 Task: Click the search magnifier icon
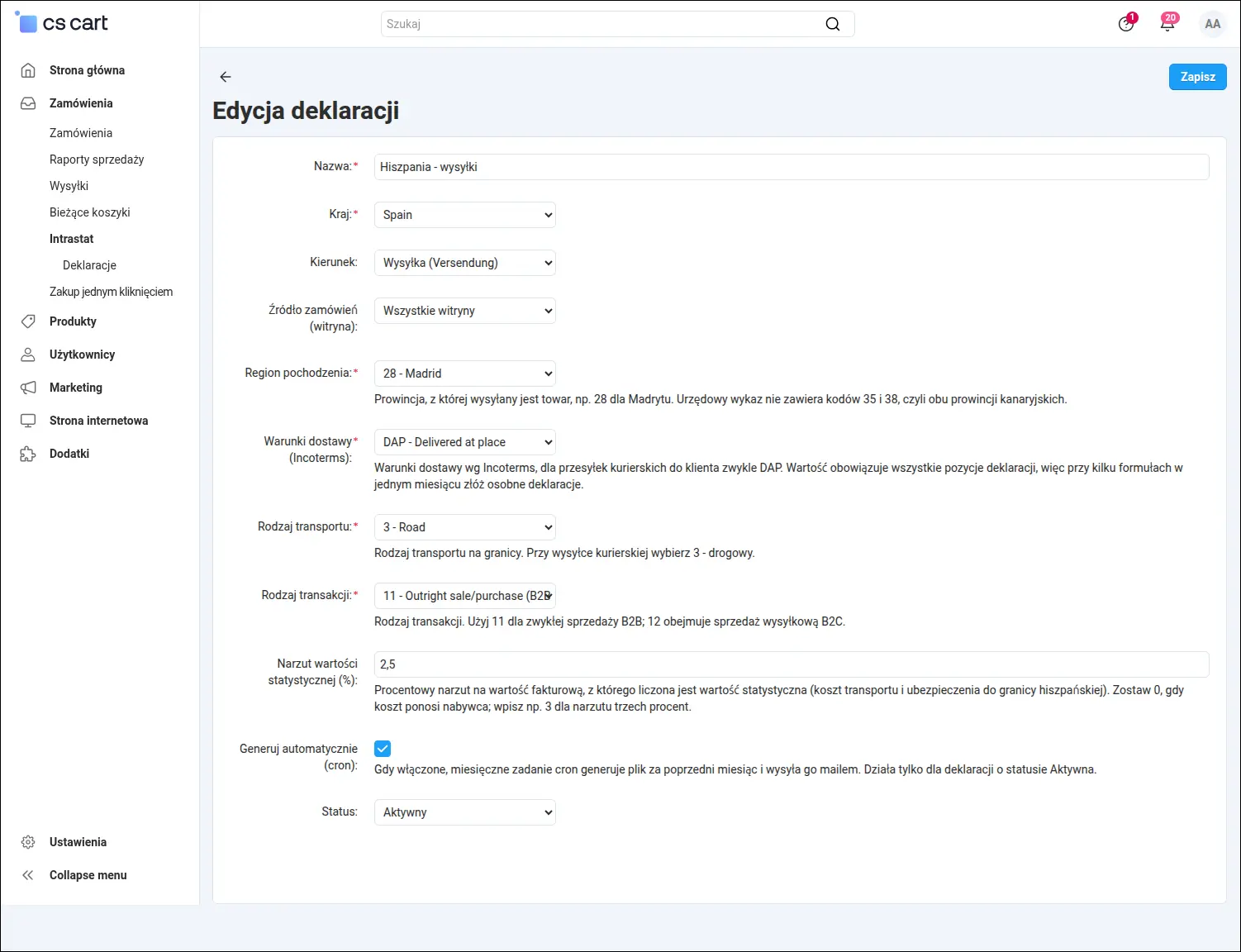[x=833, y=24]
